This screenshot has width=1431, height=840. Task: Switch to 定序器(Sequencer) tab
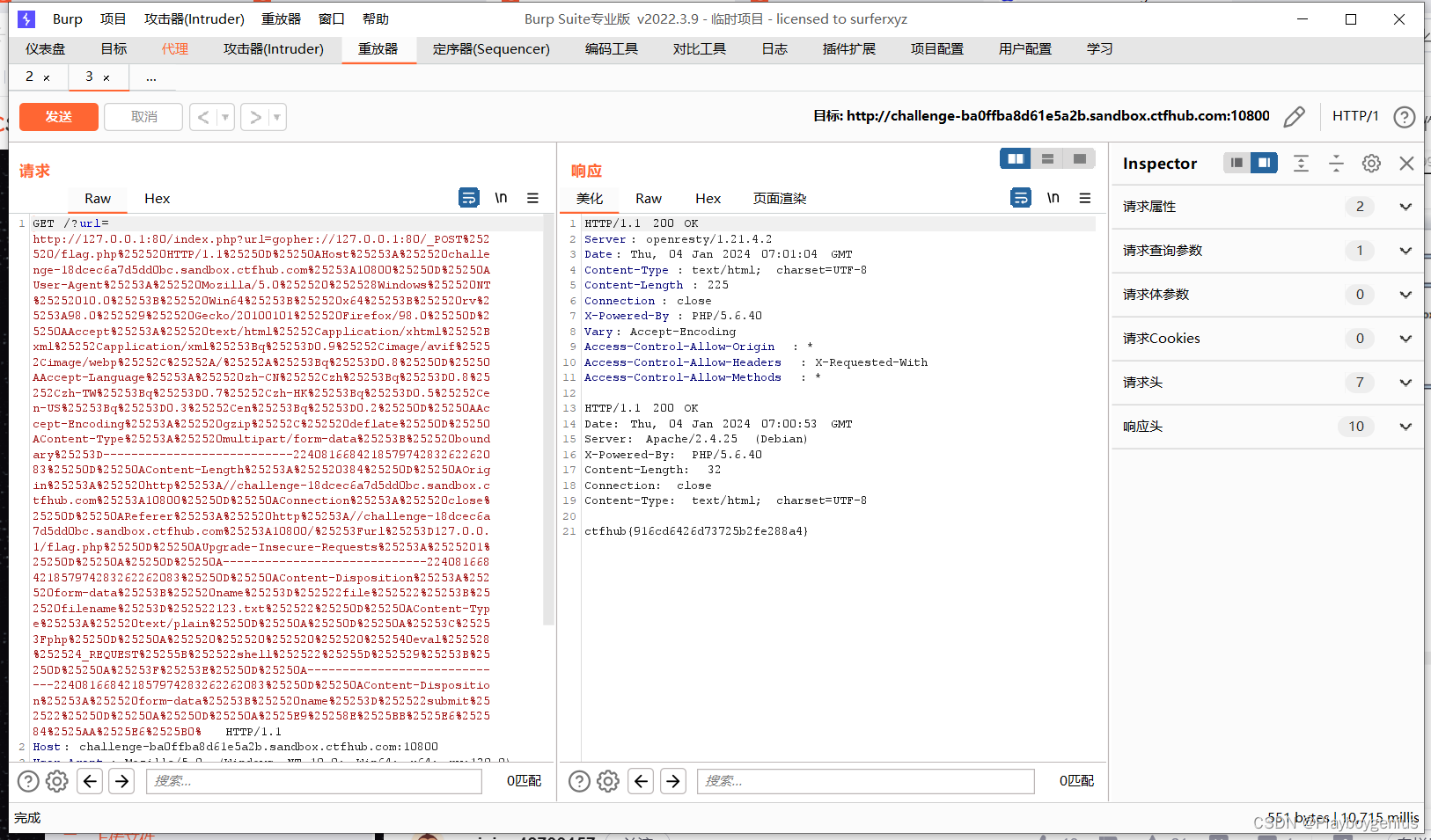tap(491, 48)
